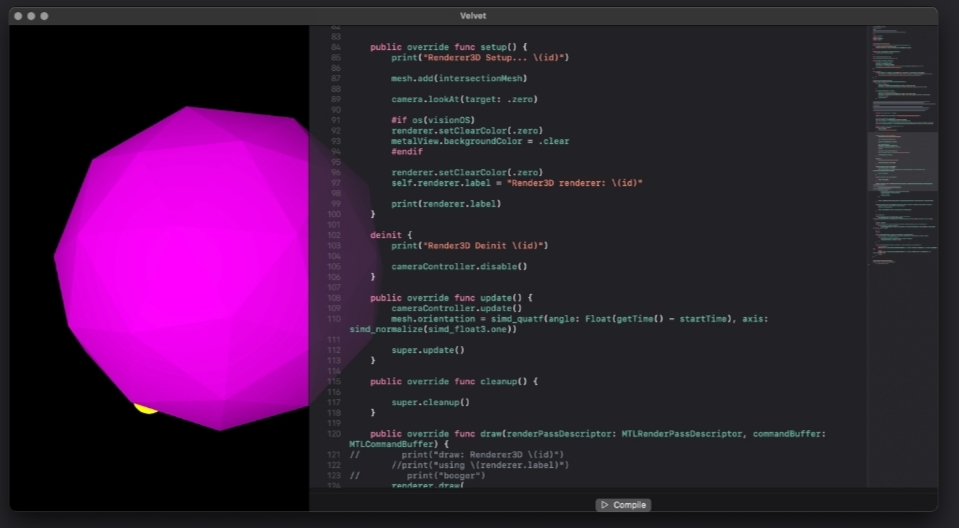959x528 pixels.
Task: Click the camera.lookAt(target: .zero) line
Action: coord(465,99)
